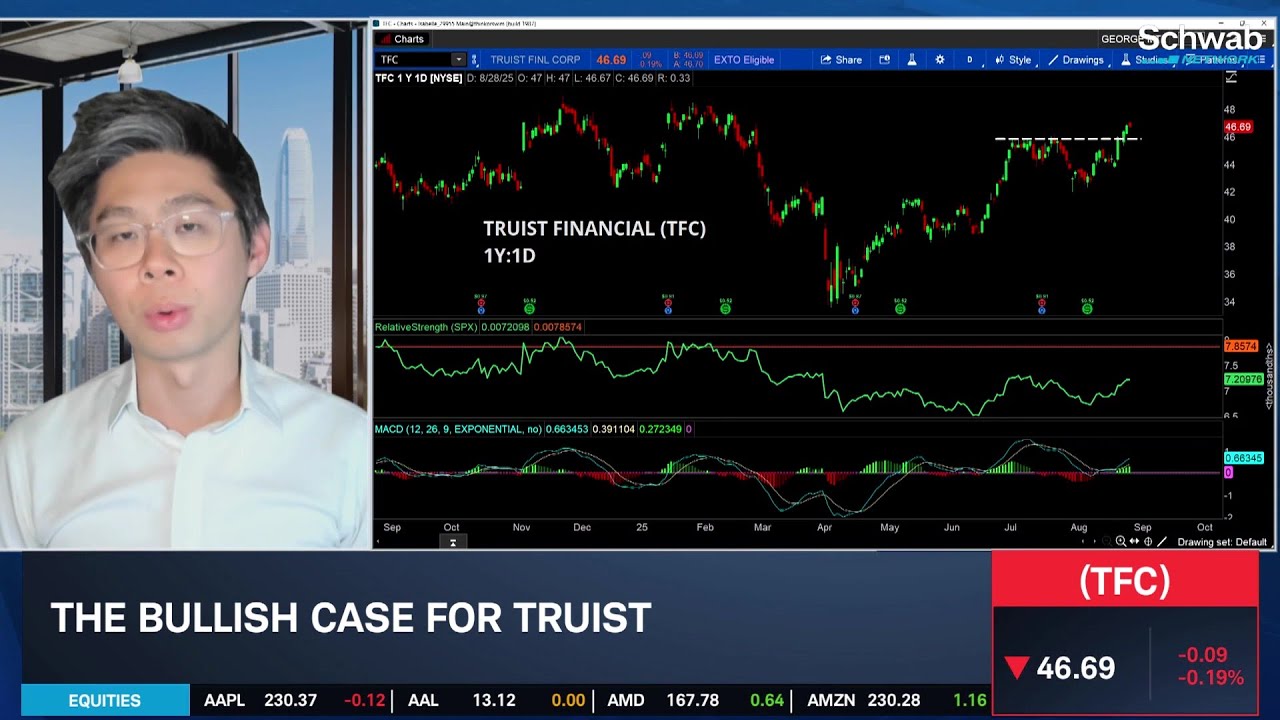Viewport: 1280px width, 720px height.
Task: Click the Nov label on time axis
Action: click(x=521, y=527)
